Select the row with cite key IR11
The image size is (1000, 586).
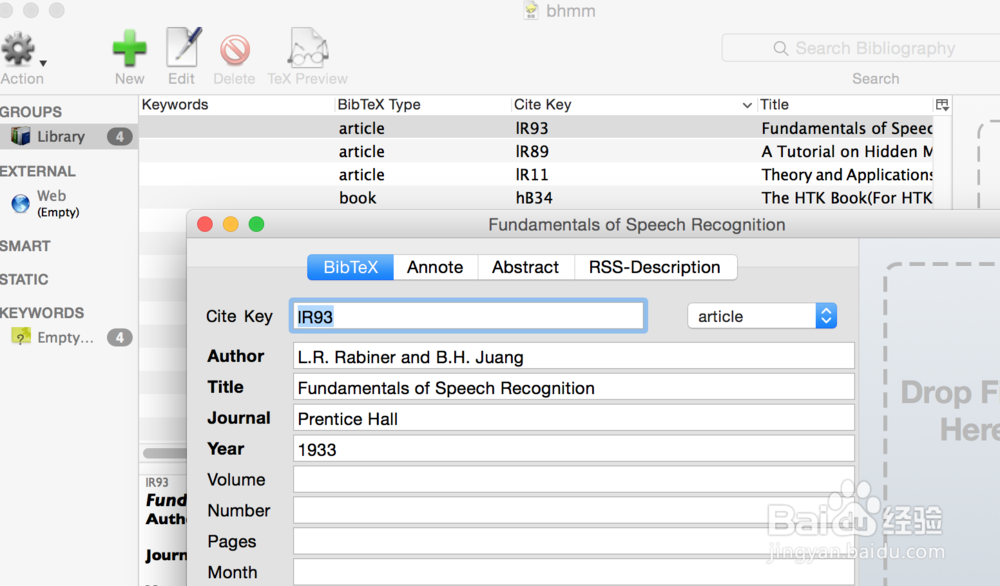pos(536,175)
